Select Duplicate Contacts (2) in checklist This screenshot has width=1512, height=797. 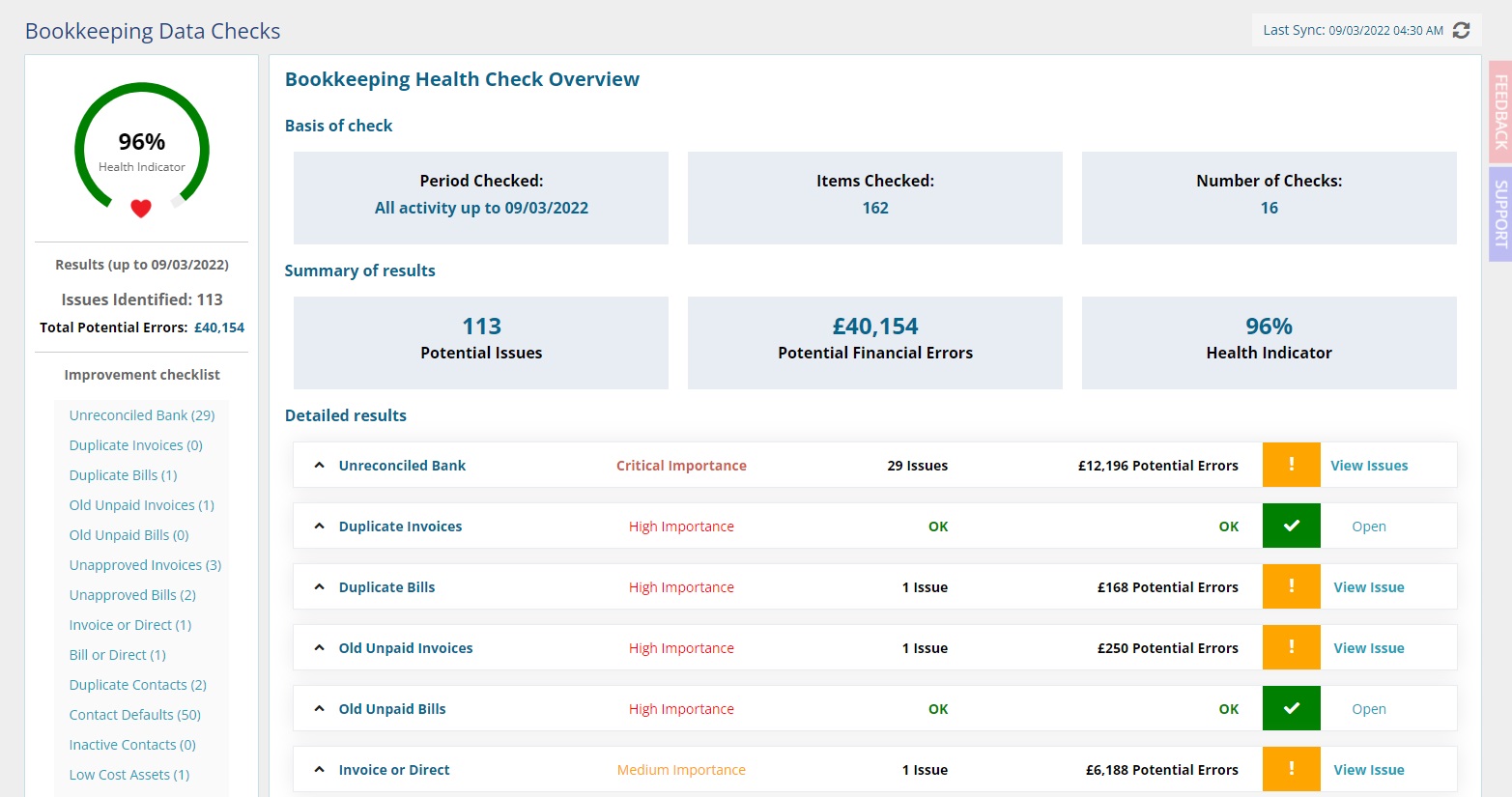(138, 685)
